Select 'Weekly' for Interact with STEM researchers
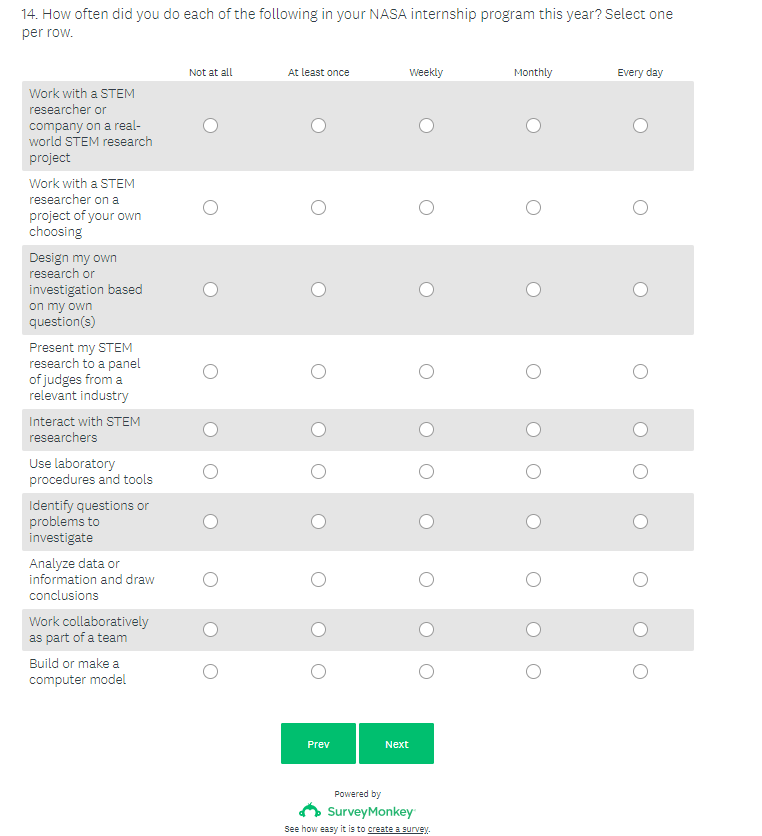Viewport: 762px width, 836px height. click(x=426, y=430)
